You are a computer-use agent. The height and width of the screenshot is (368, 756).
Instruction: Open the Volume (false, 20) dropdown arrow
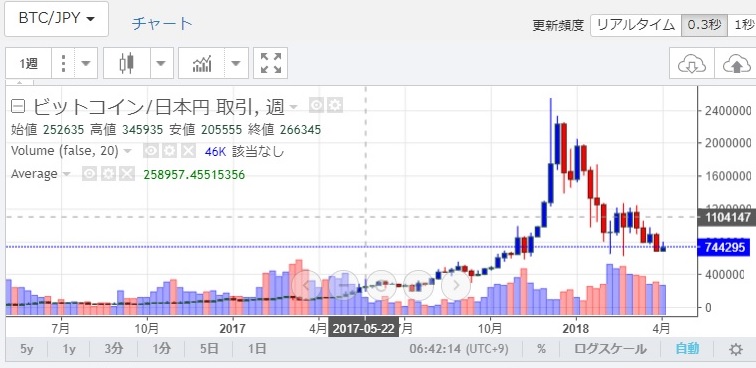(x=127, y=151)
